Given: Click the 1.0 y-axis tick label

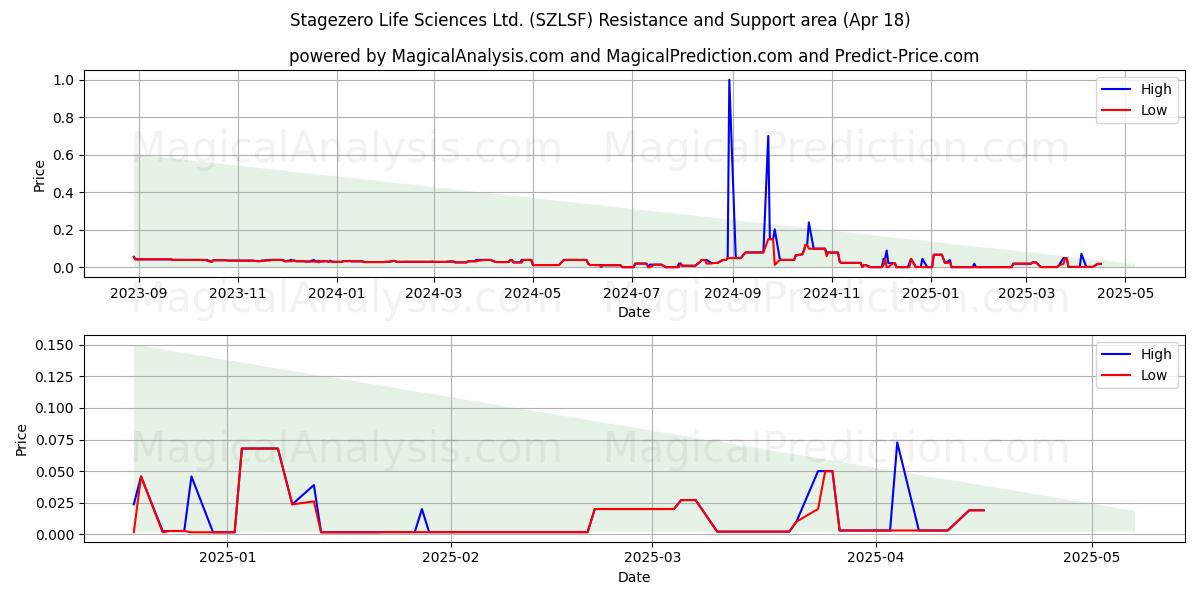Looking at the screenshot, I should (x=65, y=80).
